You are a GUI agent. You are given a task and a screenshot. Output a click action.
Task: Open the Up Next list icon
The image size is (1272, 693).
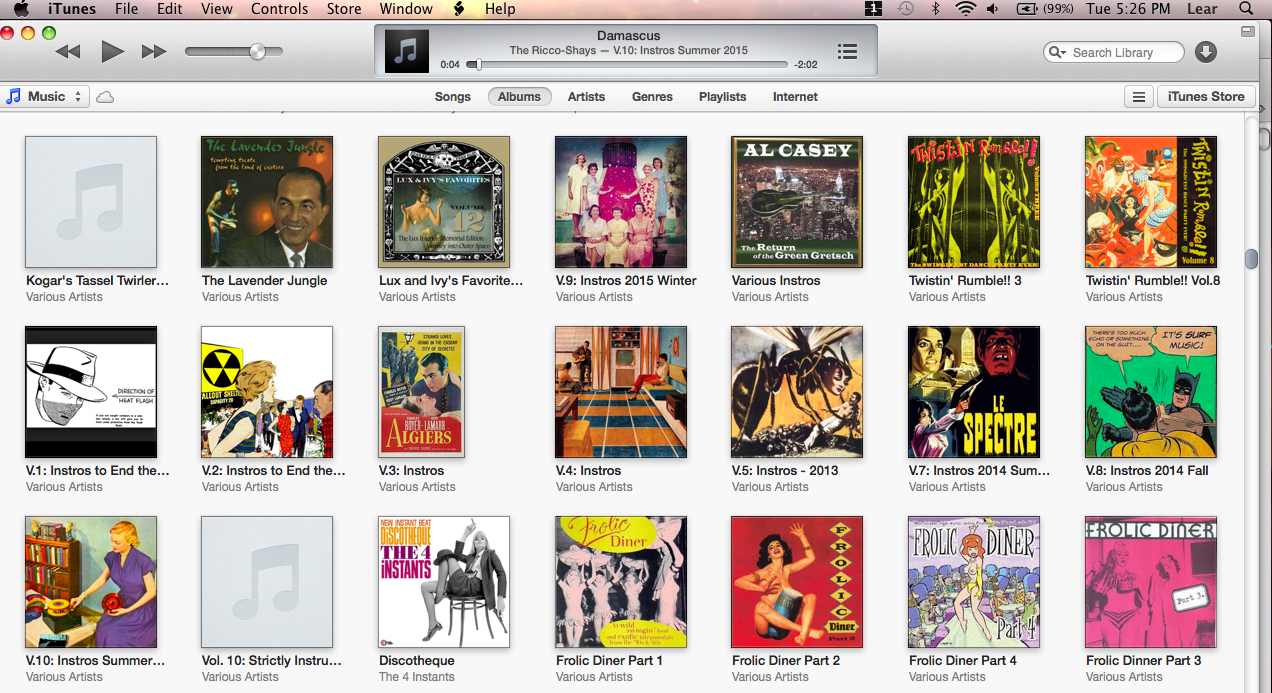click(x=847, y=52)
